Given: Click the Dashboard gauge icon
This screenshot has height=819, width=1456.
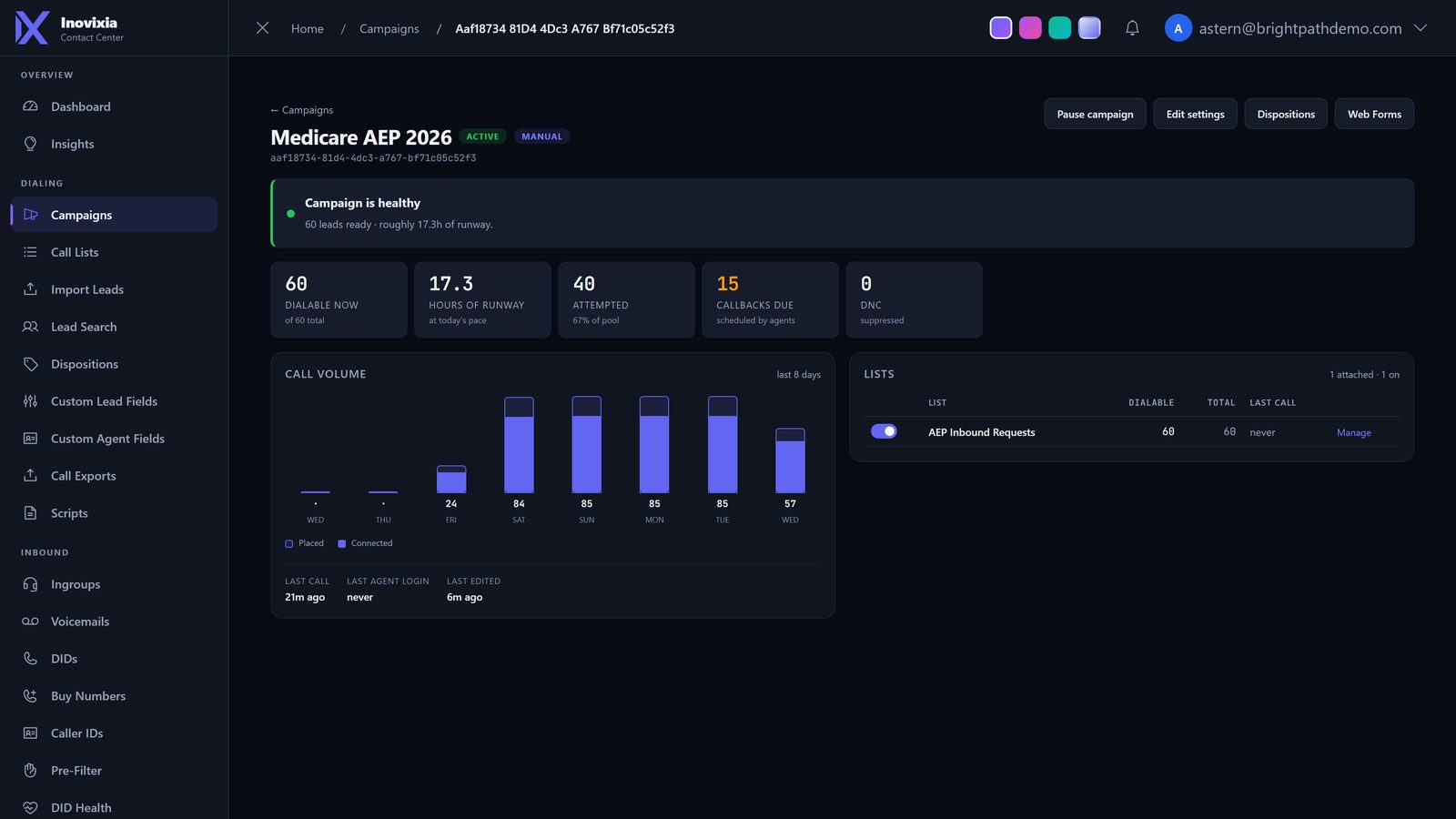Looking at the screenshot, I should pos(30,106).
